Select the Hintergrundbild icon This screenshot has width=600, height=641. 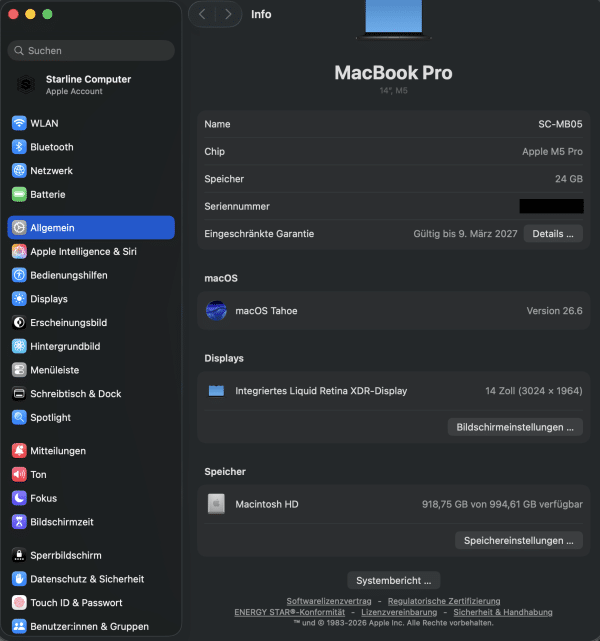click(19, 346)
